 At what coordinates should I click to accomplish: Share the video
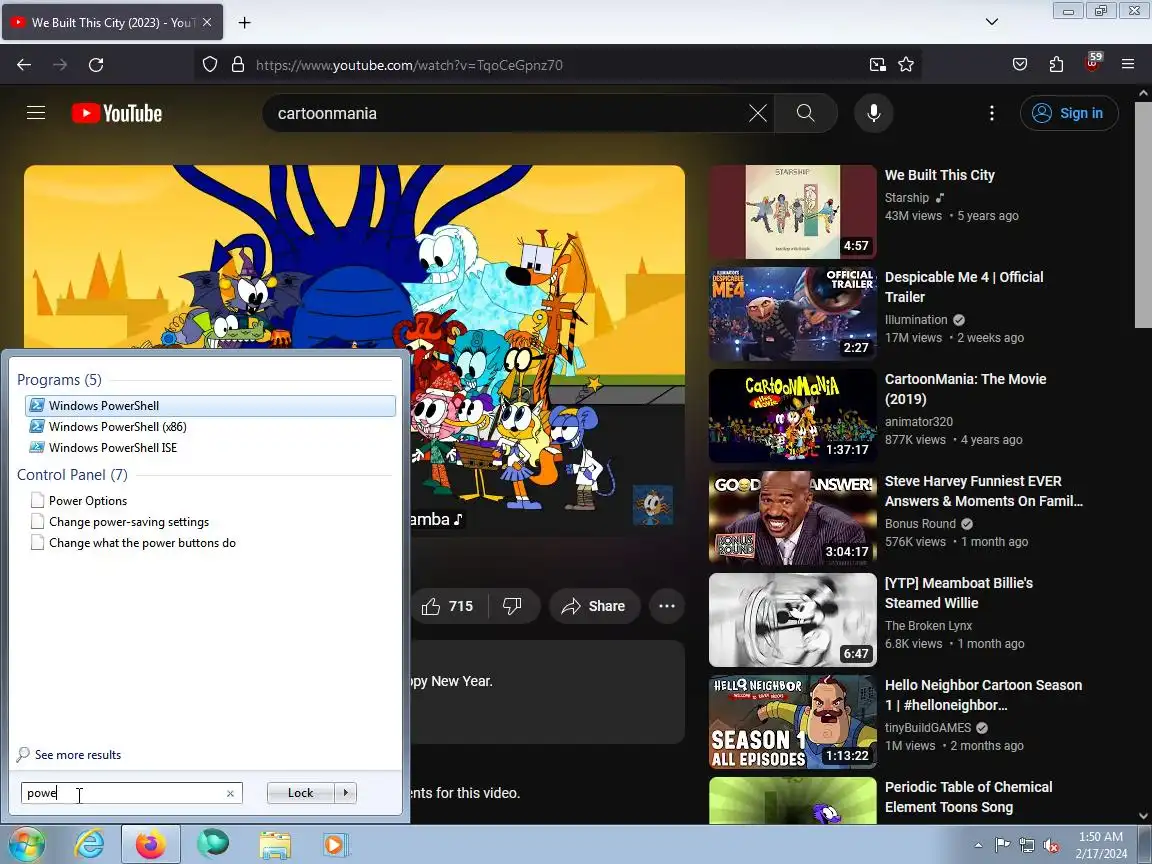pos(594,606)
